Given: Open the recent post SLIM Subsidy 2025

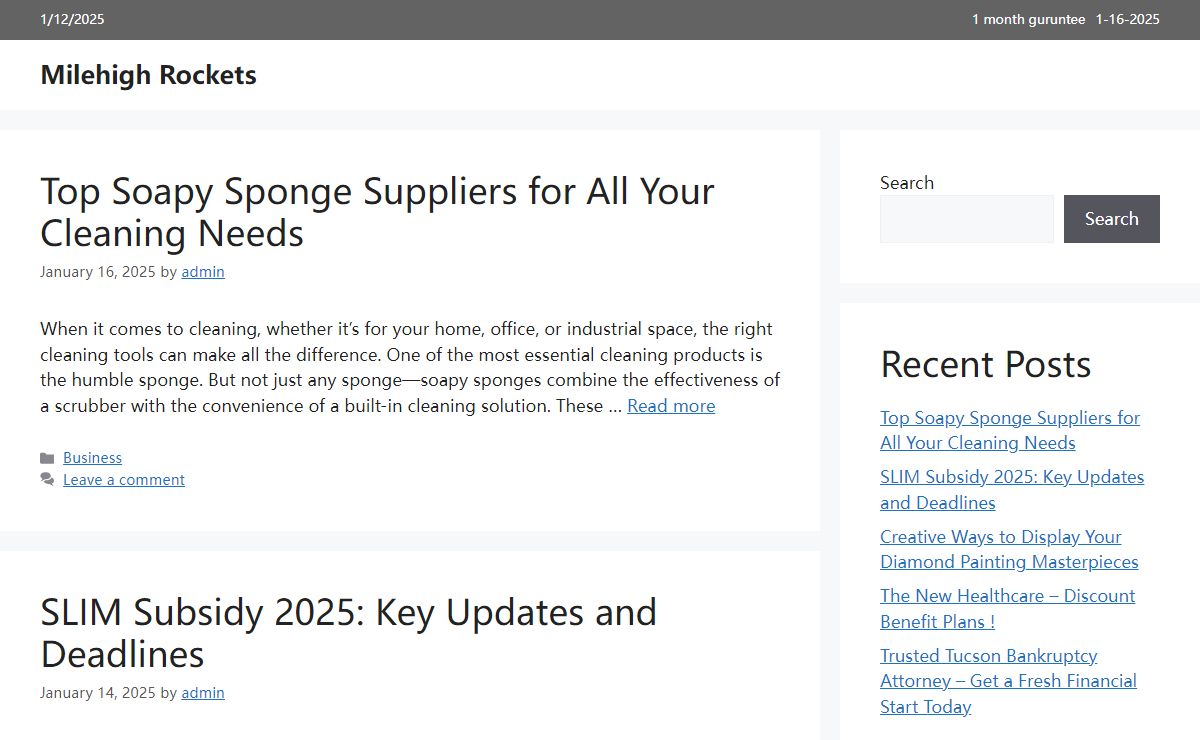Looking at the screenshot, I should click(1012, 490).
